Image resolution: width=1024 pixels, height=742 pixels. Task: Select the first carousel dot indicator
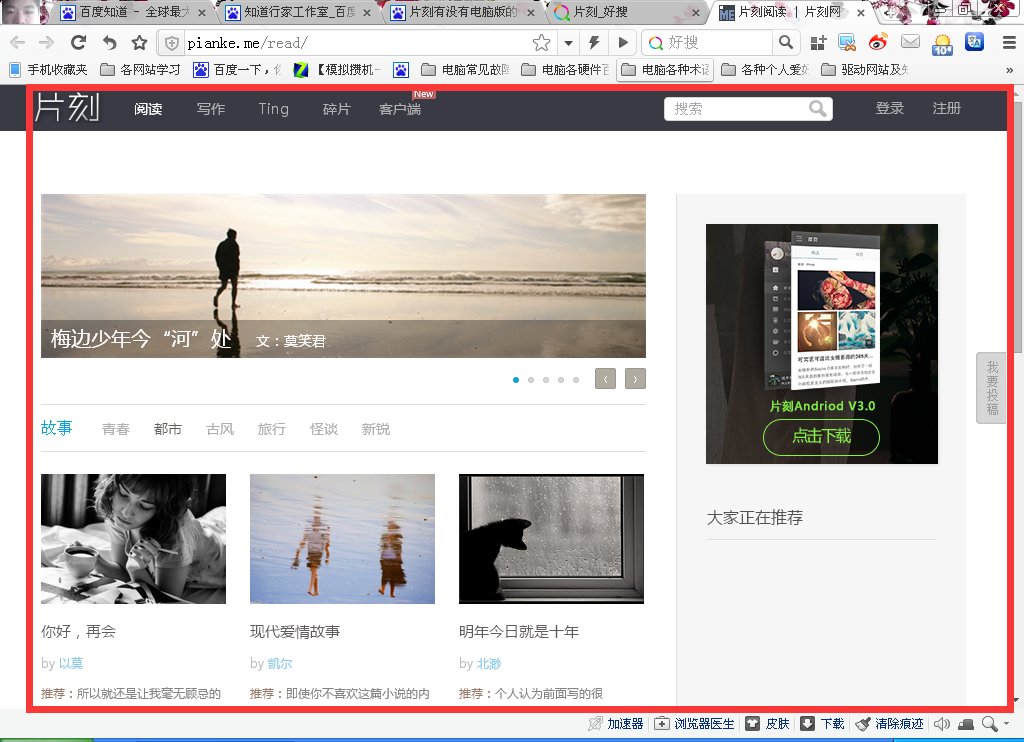516,380
